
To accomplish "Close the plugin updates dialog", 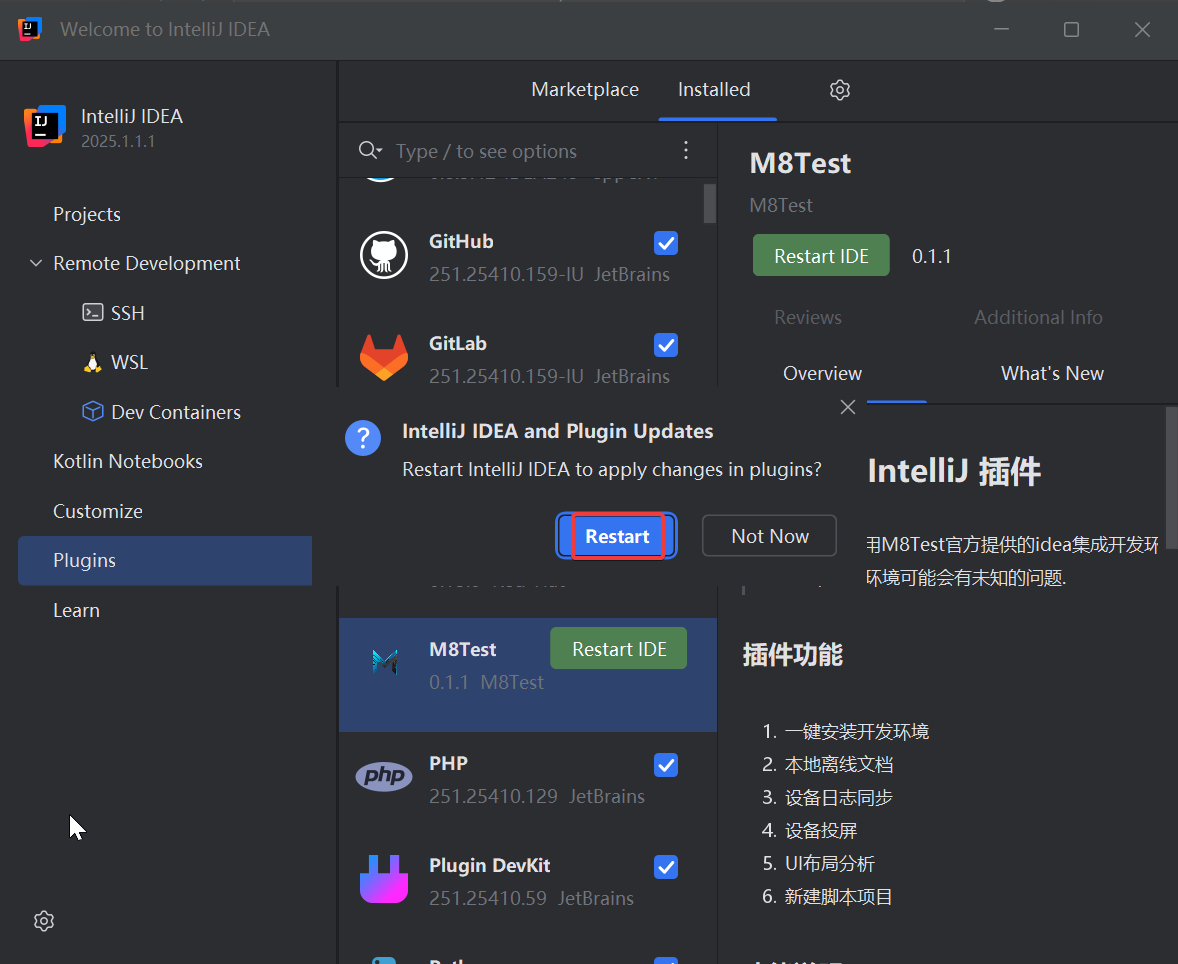I will coord(848,407).
